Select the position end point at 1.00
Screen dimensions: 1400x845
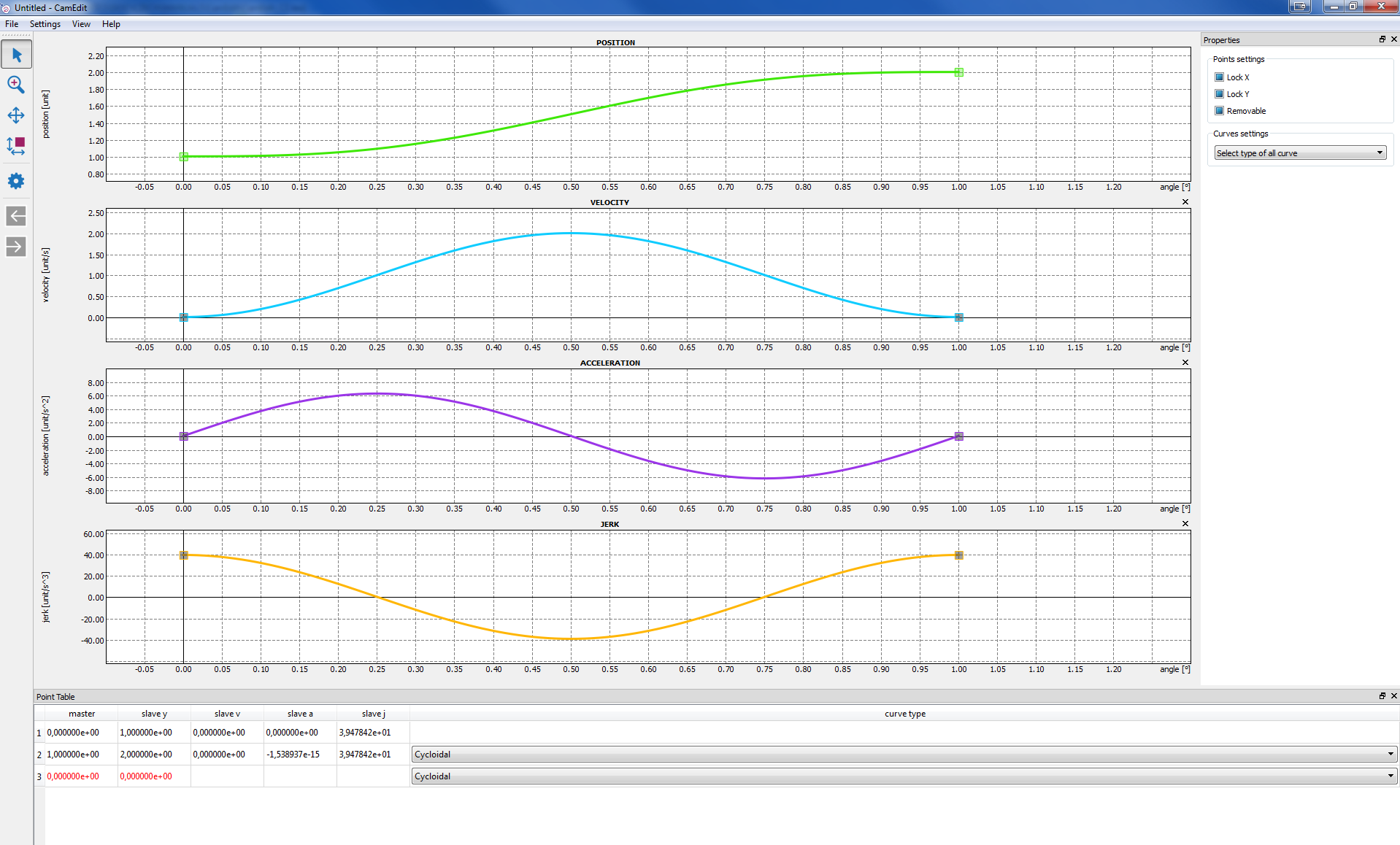[959, 72]
